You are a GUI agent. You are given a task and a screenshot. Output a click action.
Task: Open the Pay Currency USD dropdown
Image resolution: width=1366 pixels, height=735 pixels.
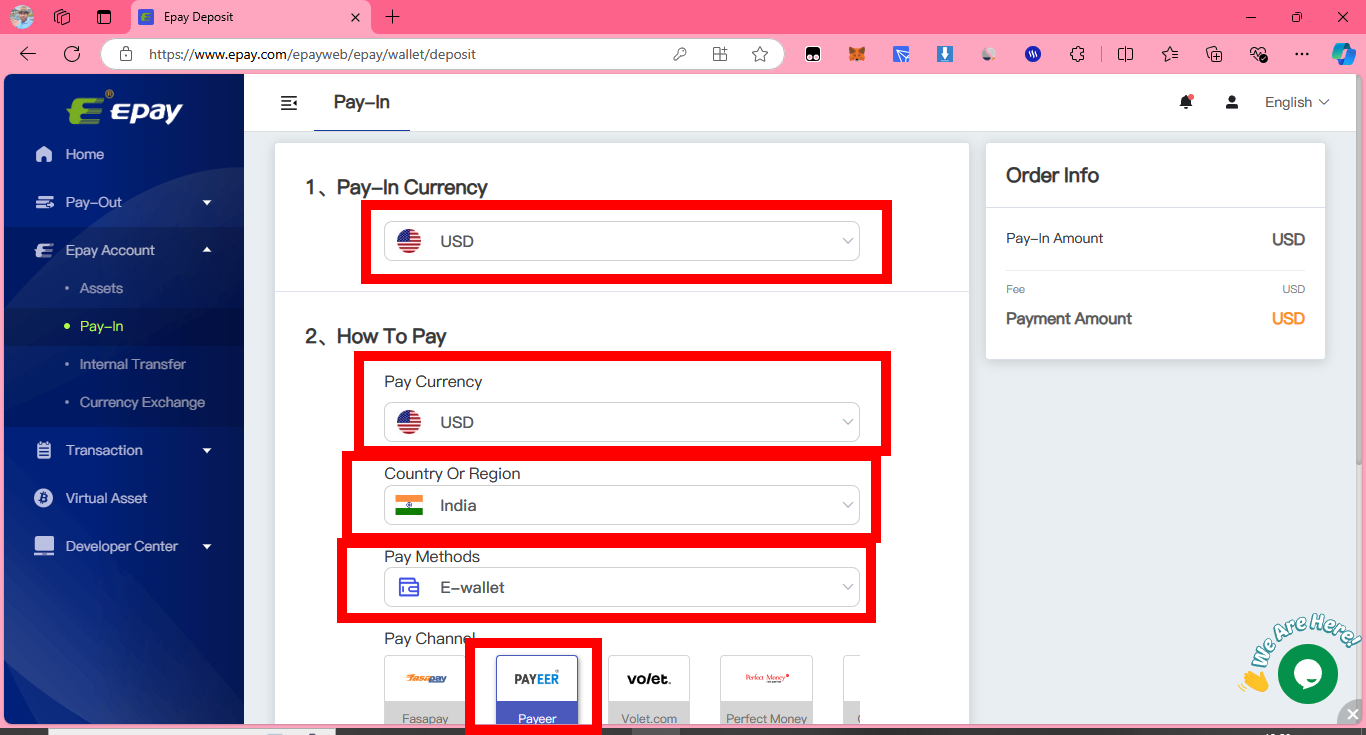[622, 422]
